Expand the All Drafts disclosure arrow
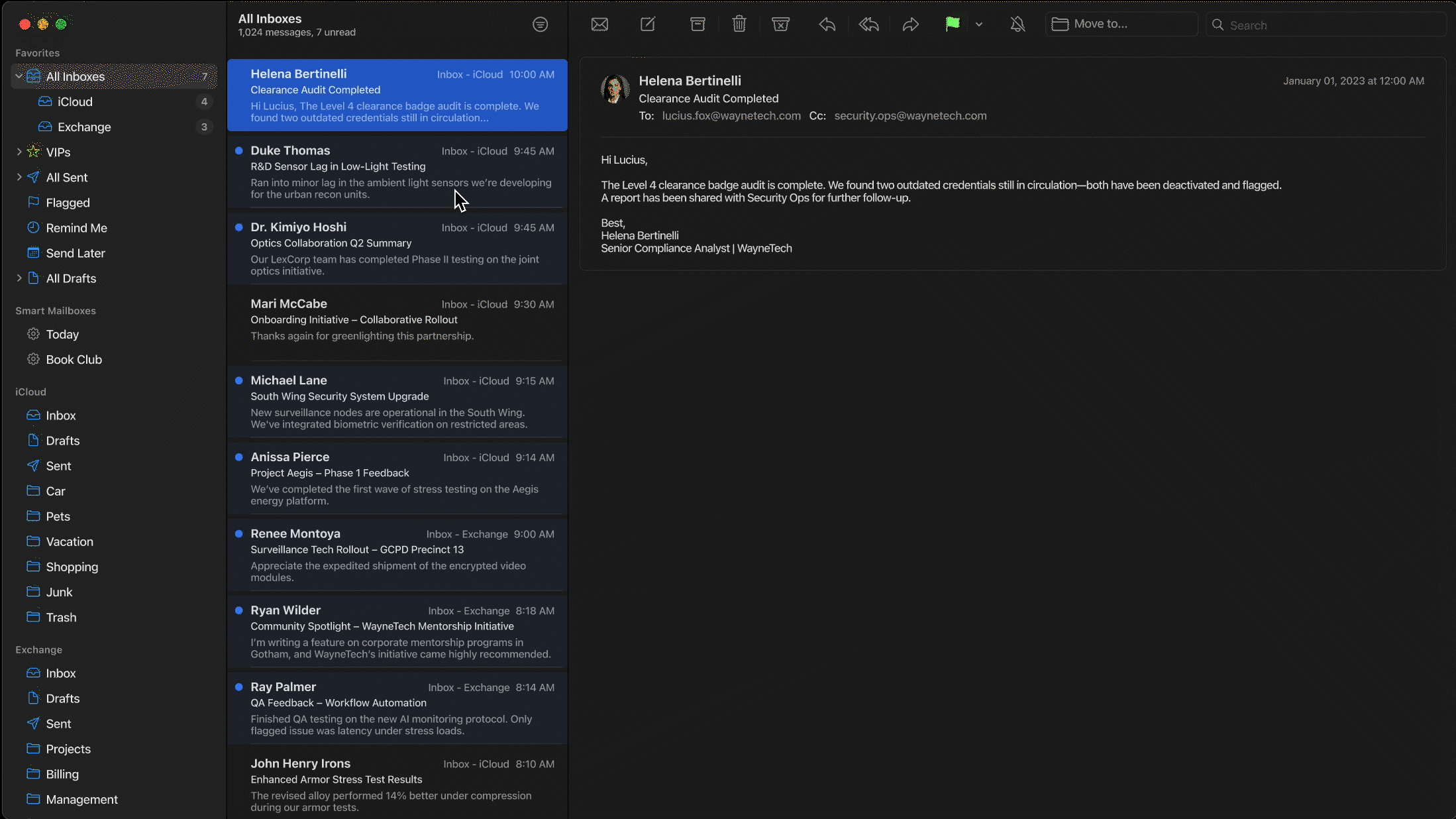This screenshot has width=1456, height=819. pos(19,278)
